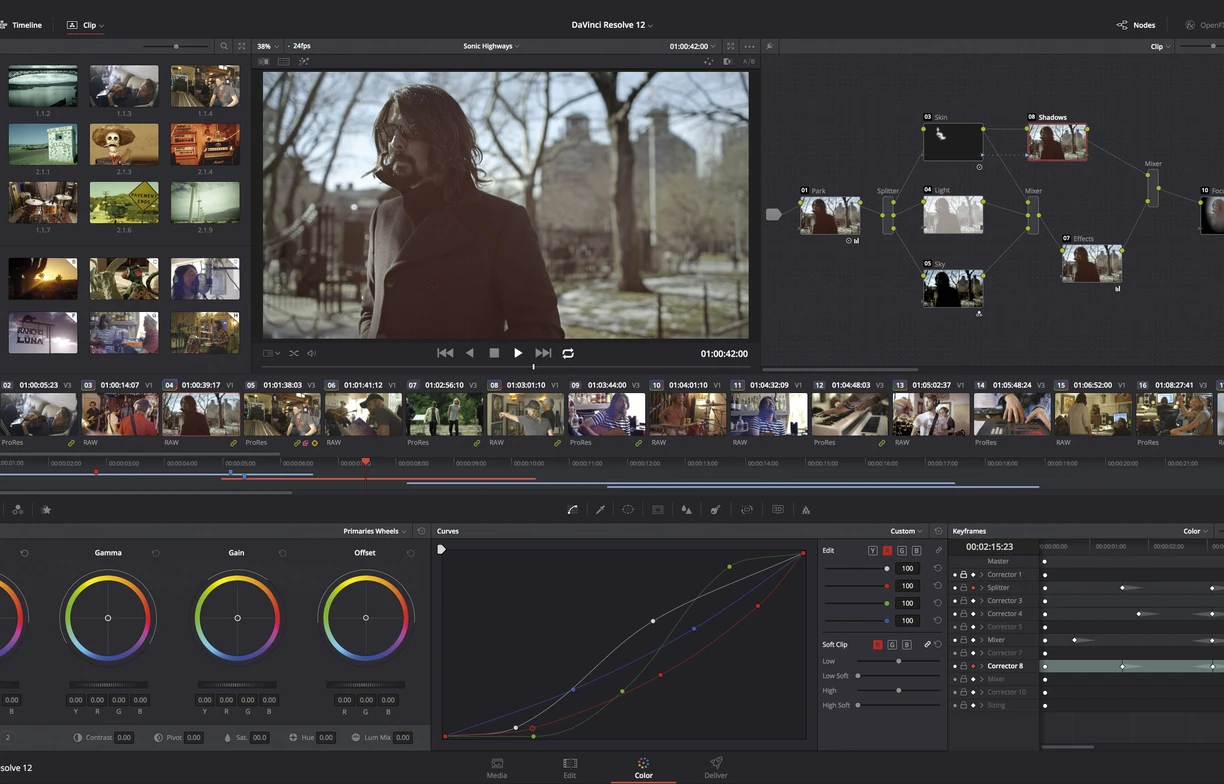Open the Sonic Highways timeline dropdown

pos(491,45)
